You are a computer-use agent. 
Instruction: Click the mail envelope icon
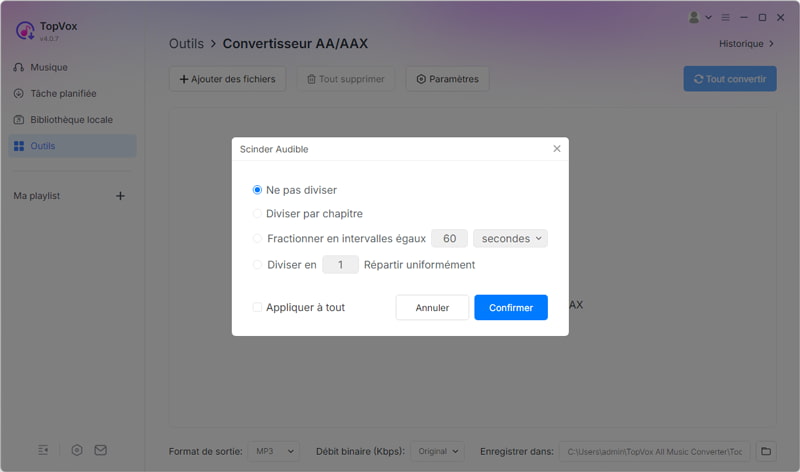101,450
